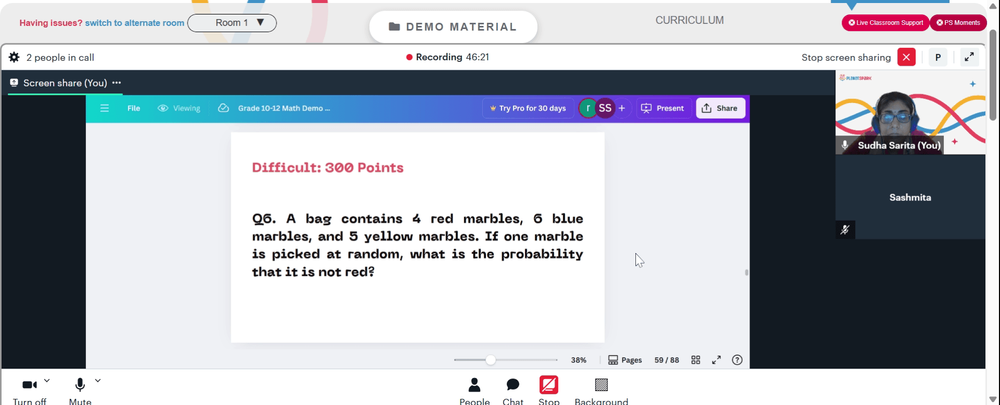Open Screen share options ellipsis
The image size is (1000, 405).
pyautogui.click(x=117, y=83)
